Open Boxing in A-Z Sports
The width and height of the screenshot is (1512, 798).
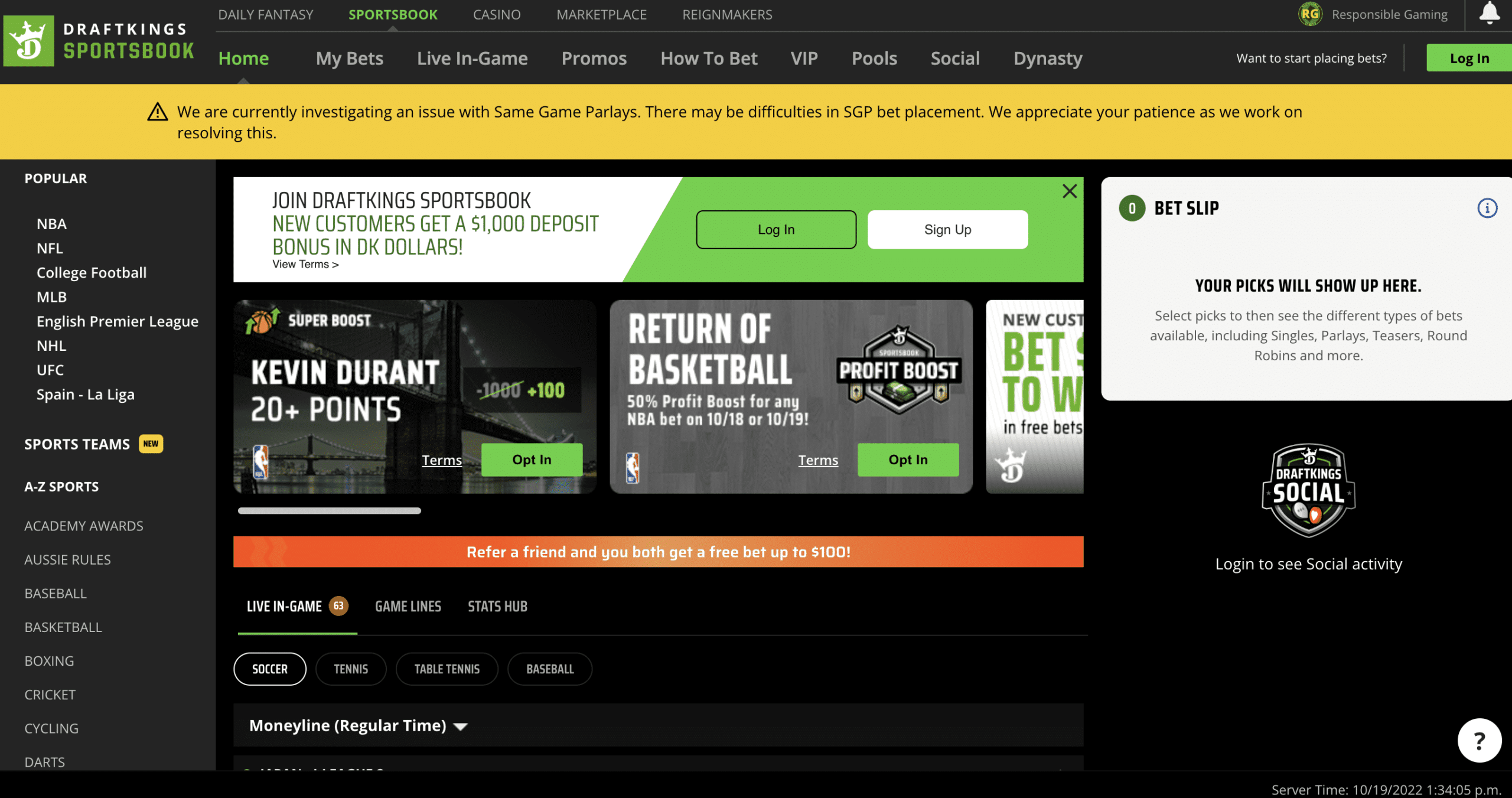coord(49,660)
